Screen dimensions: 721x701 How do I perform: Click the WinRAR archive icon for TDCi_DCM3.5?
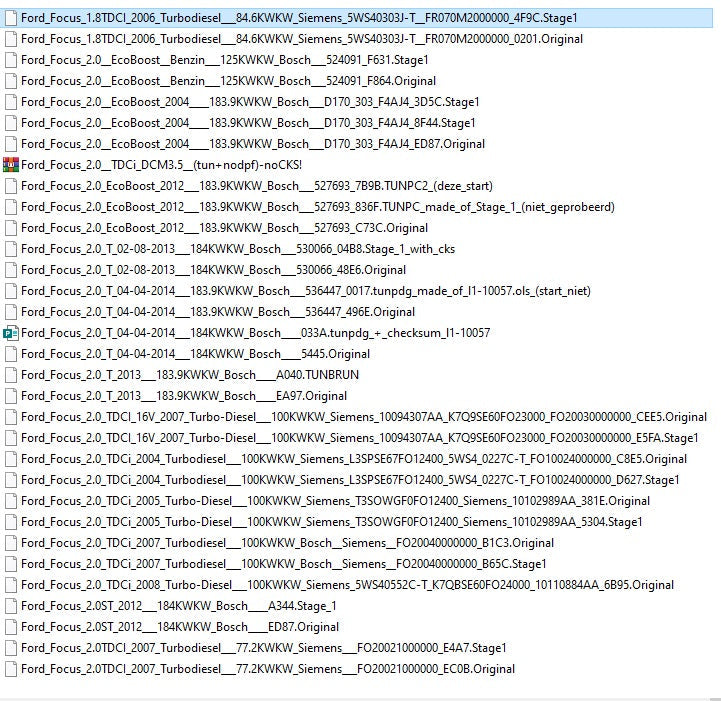click(x=11, y=165)
